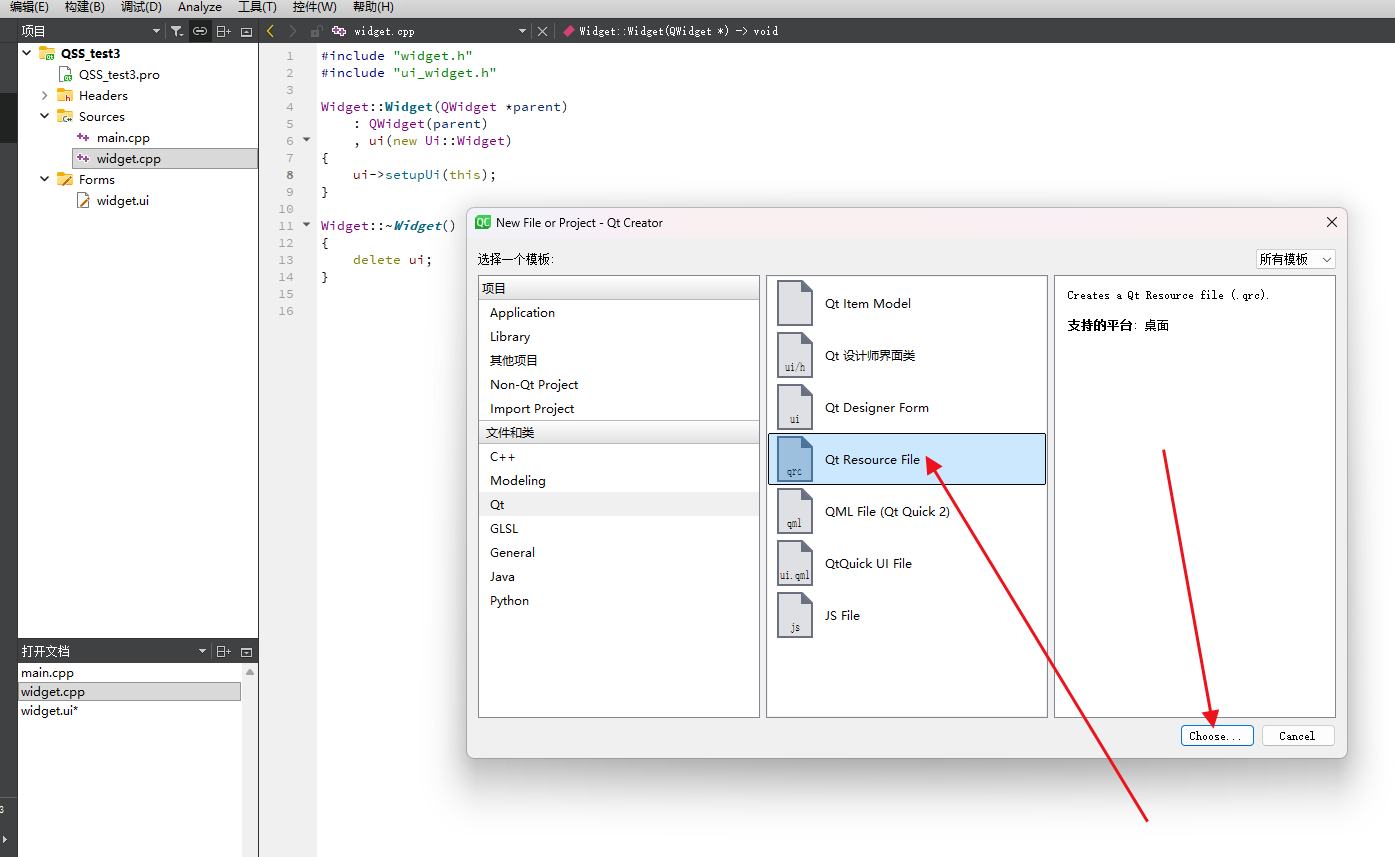This screenshot has width=1395, height=857.
Task: Select the QtQuick UI File template
Action: click(x=906, y=563)
